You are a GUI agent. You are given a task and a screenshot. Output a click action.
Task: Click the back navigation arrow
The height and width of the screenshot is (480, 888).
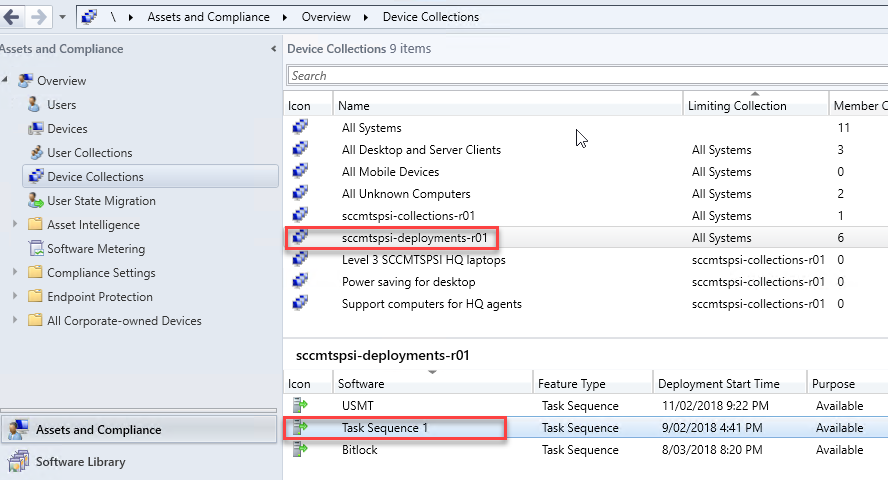pyautogui.click(x=13, y=17)
